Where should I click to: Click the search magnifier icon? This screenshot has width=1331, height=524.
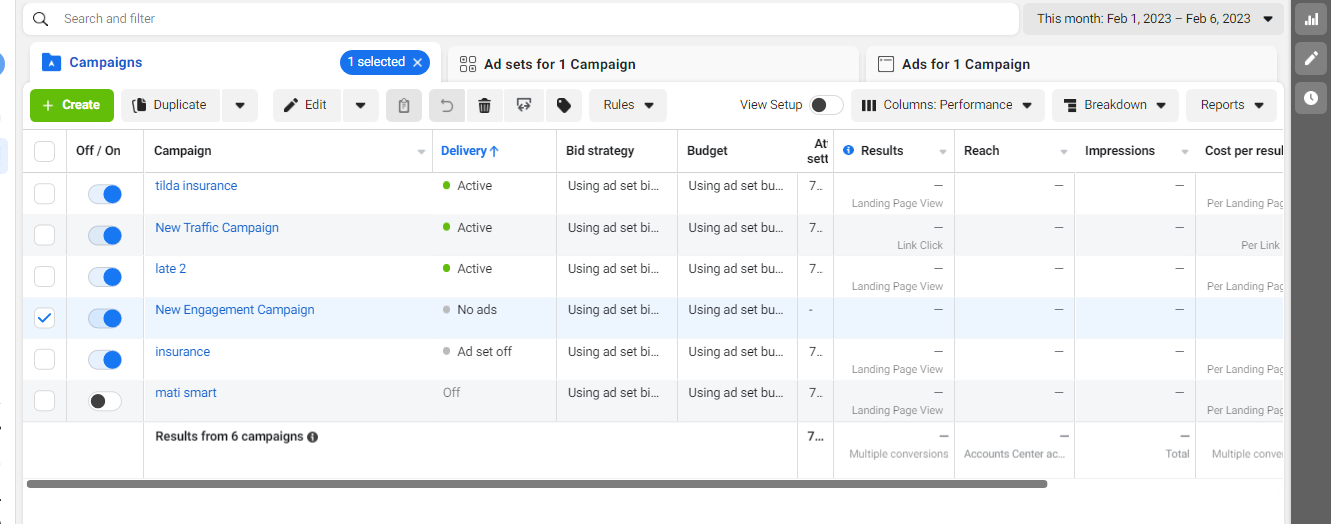pos(40,19)
